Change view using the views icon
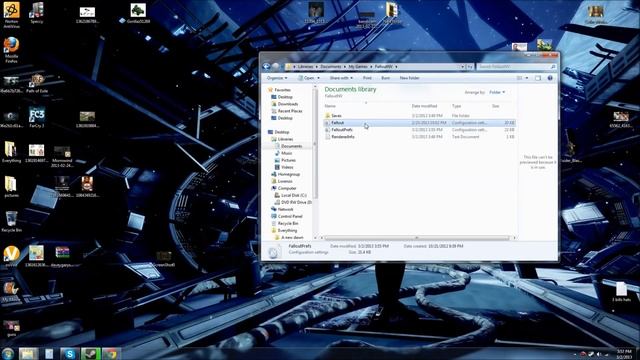This screenshot has height=360, width=640. (520, 78)
